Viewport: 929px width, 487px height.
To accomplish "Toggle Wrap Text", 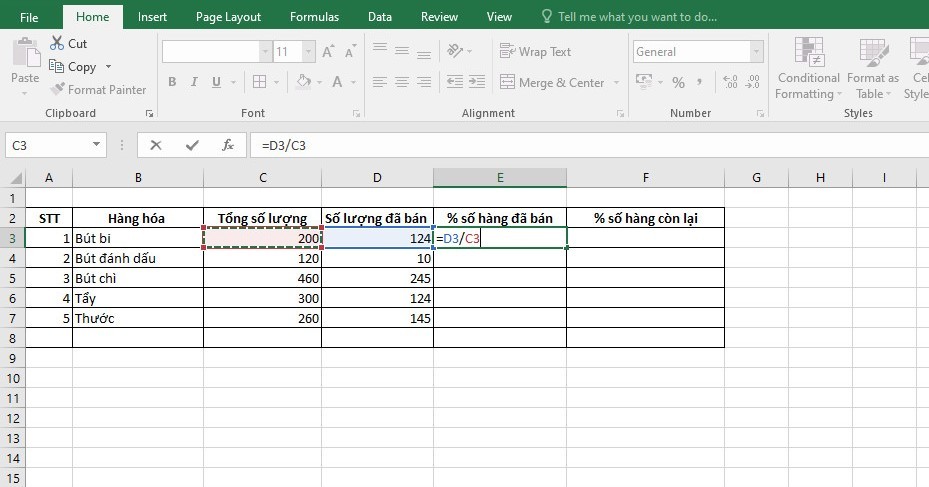I will pyautogui.click(x=535, y=52).
